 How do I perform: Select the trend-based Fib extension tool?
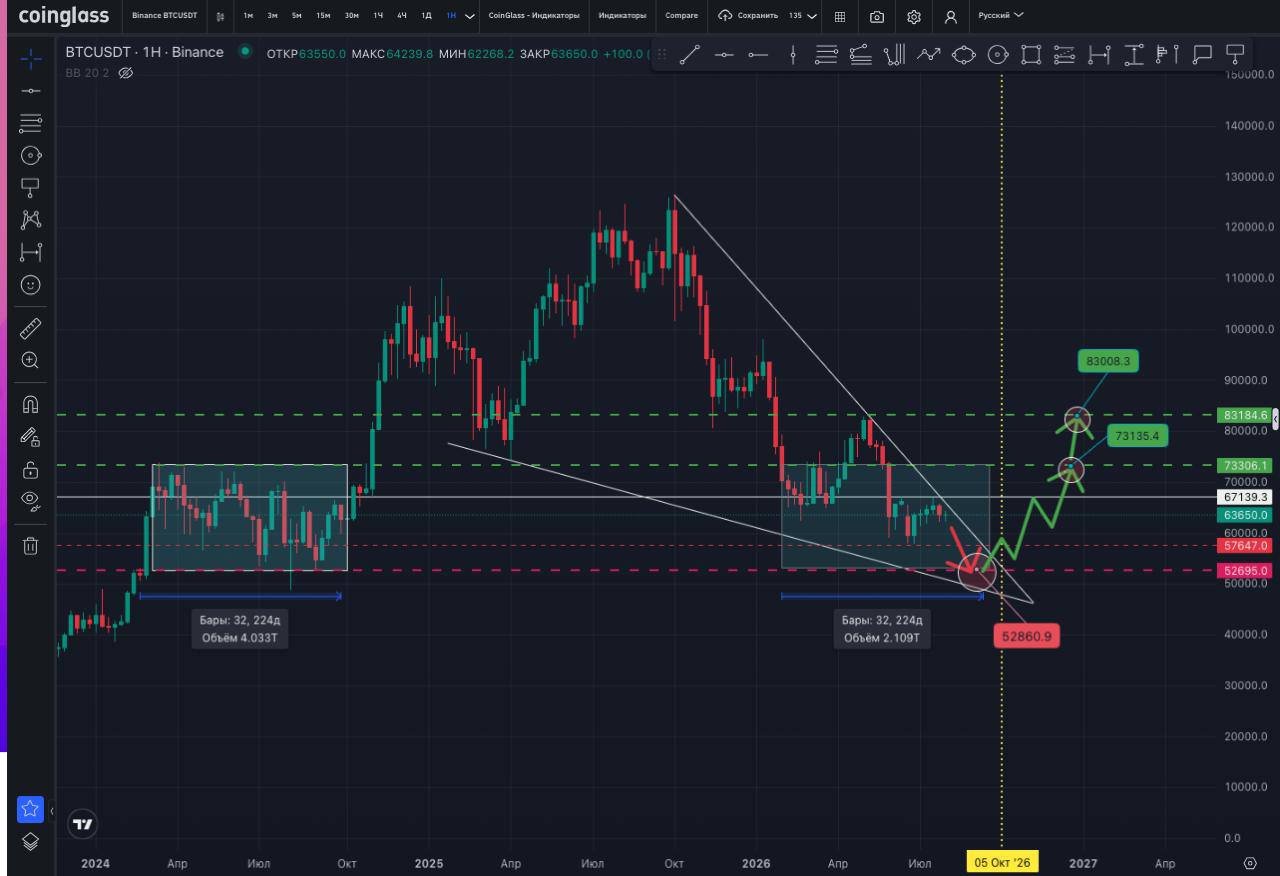pos(860,56)
